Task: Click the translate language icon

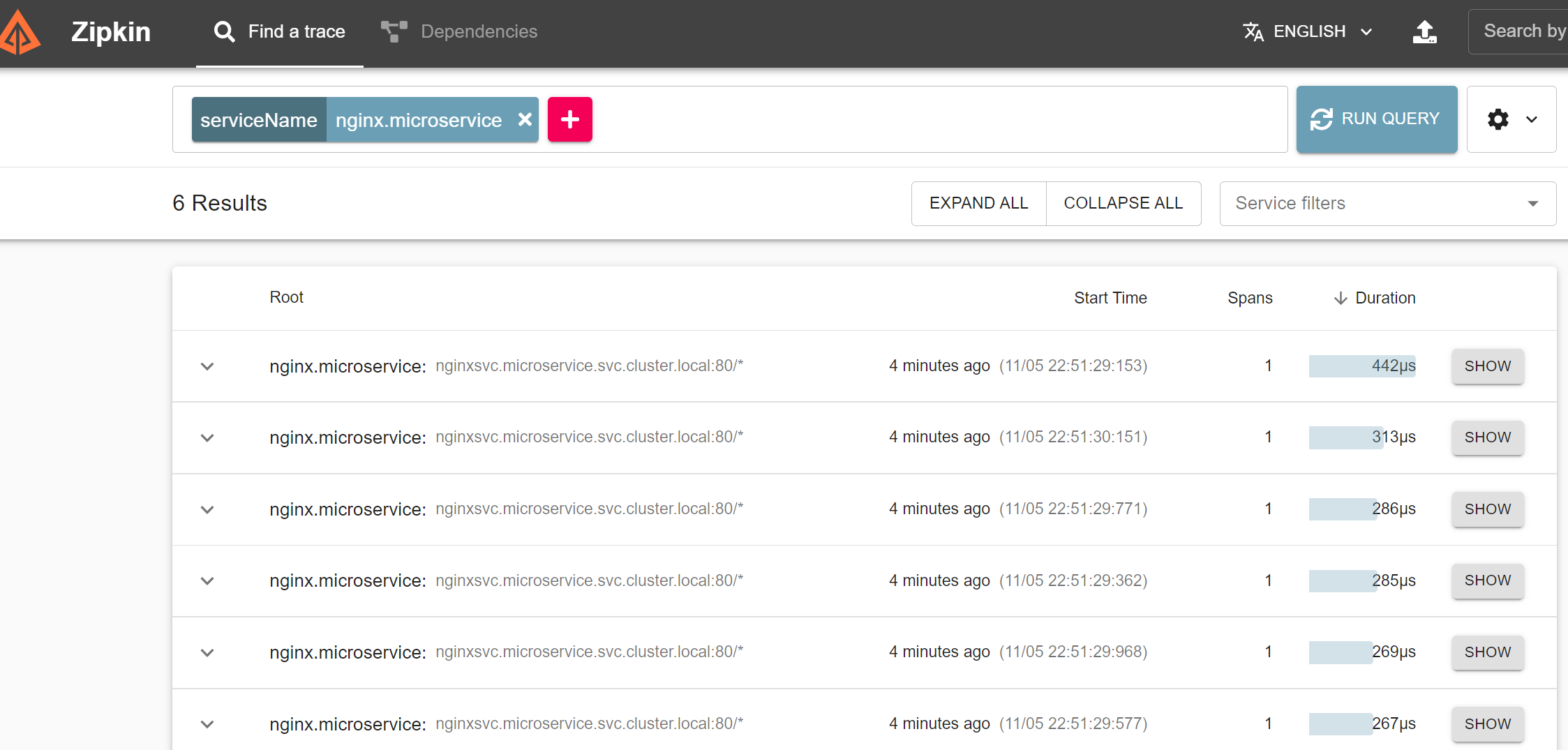Action: tap(1253, 32)
